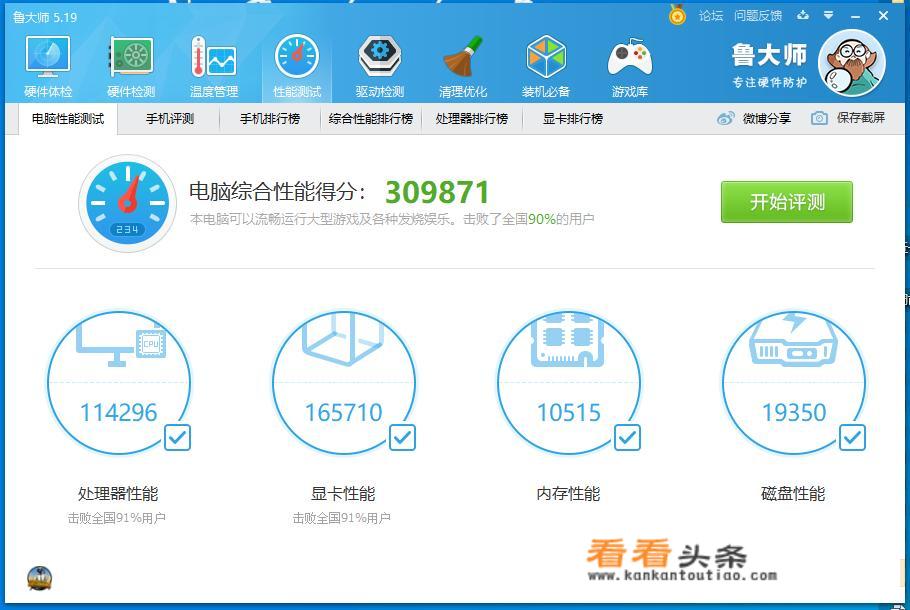Switch to 手机评测 tab
Screen dimensions: 910x610
[x=169, y=119]
